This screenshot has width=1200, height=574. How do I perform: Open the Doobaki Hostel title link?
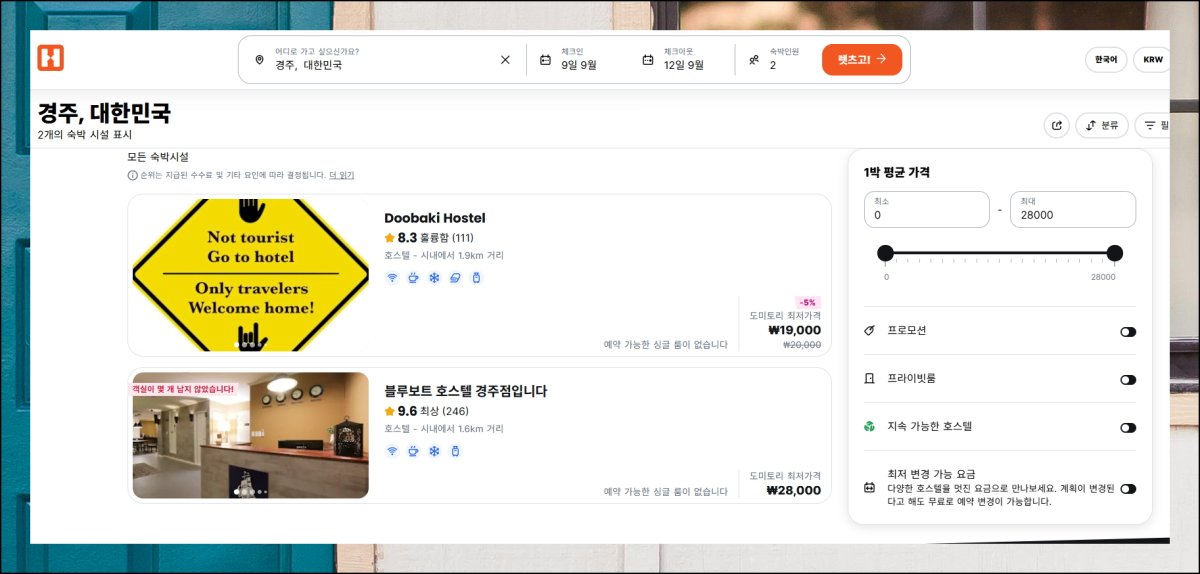(x=435, y=218)
